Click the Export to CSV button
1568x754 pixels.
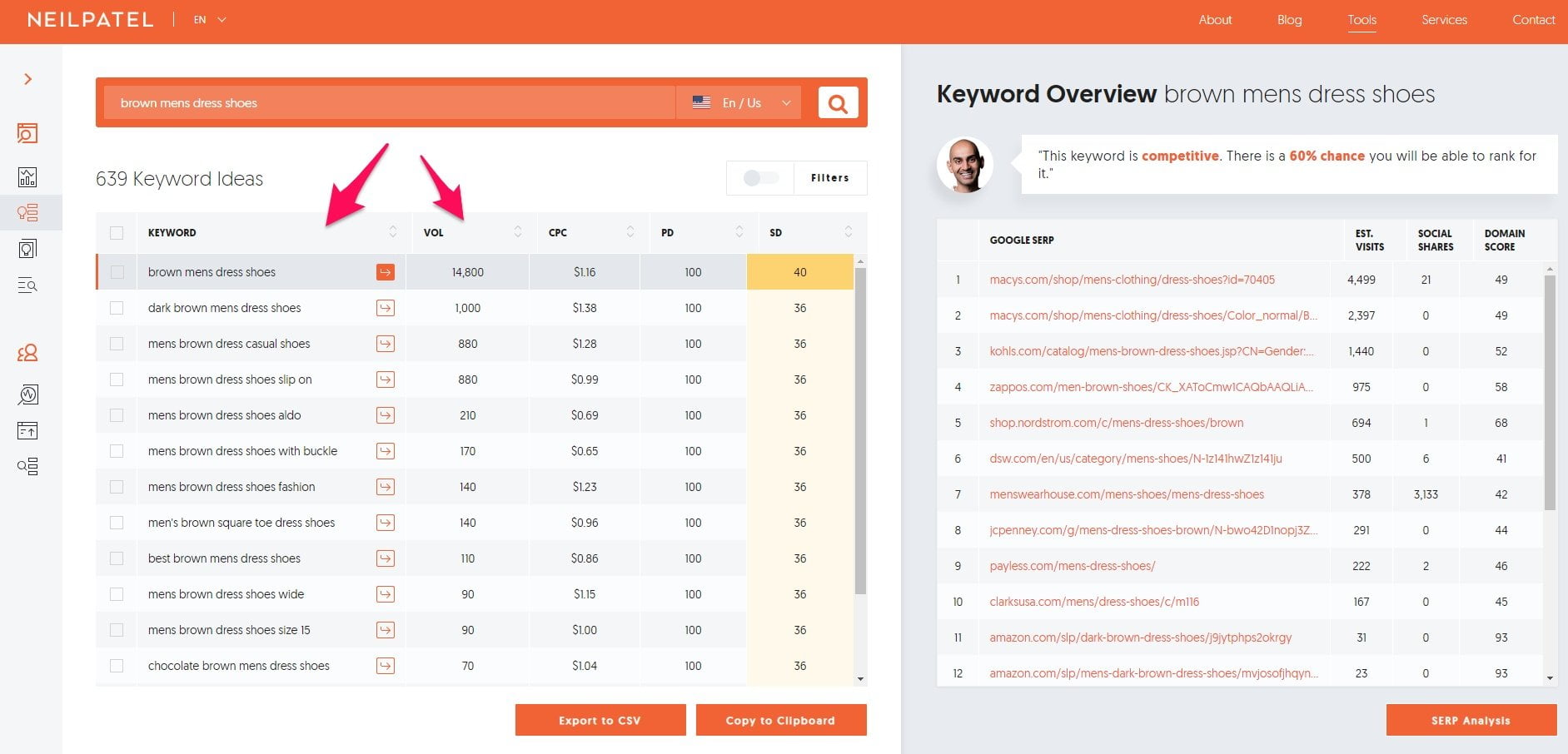600,720
